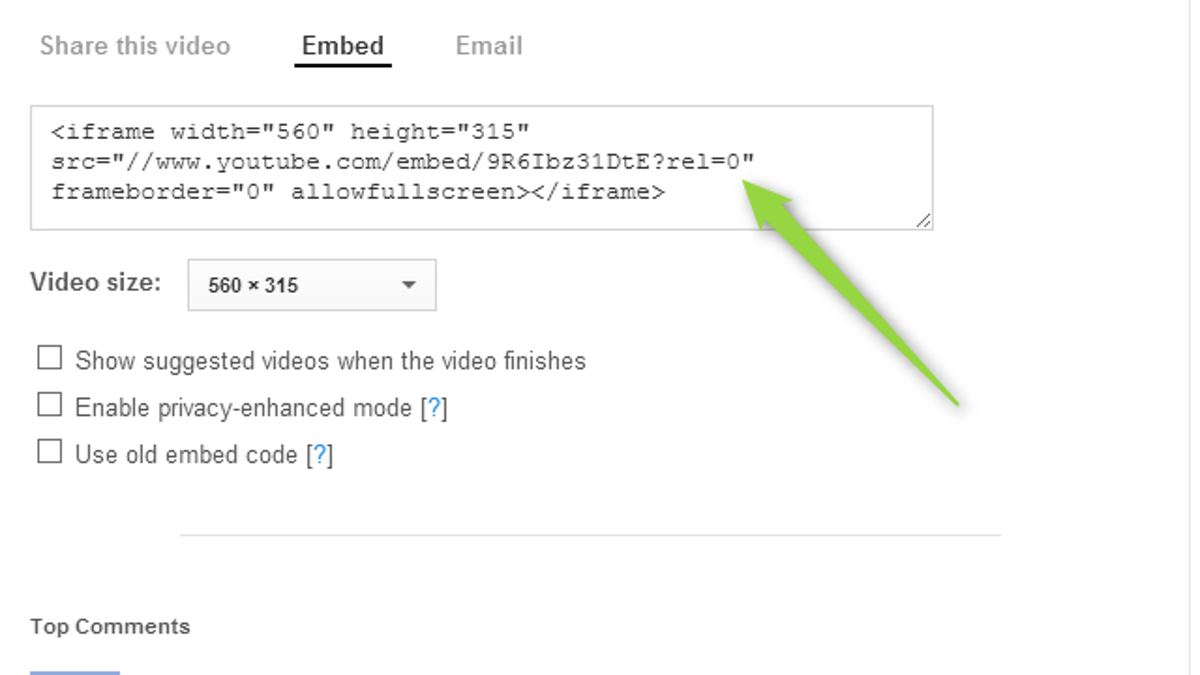The height and width of the screenshot is (675, 1200).
Task: Tick the privacy-enhanced mode checkbox
Action: coord(49,405)
